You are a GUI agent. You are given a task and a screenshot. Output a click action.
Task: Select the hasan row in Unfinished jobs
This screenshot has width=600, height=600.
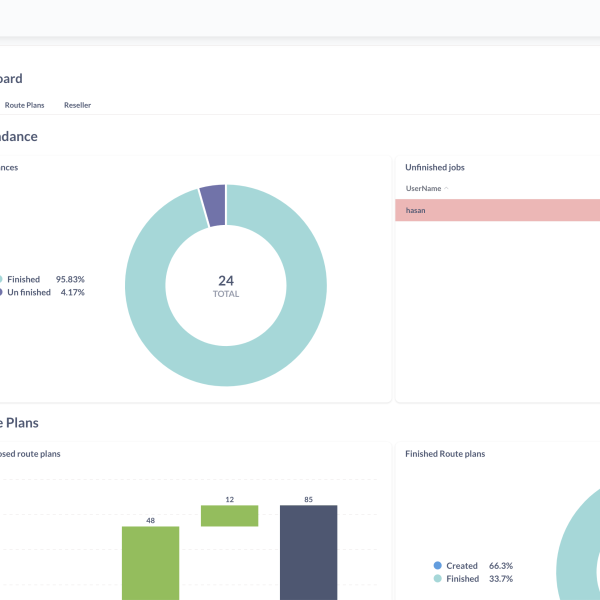(x=497, y=210)
